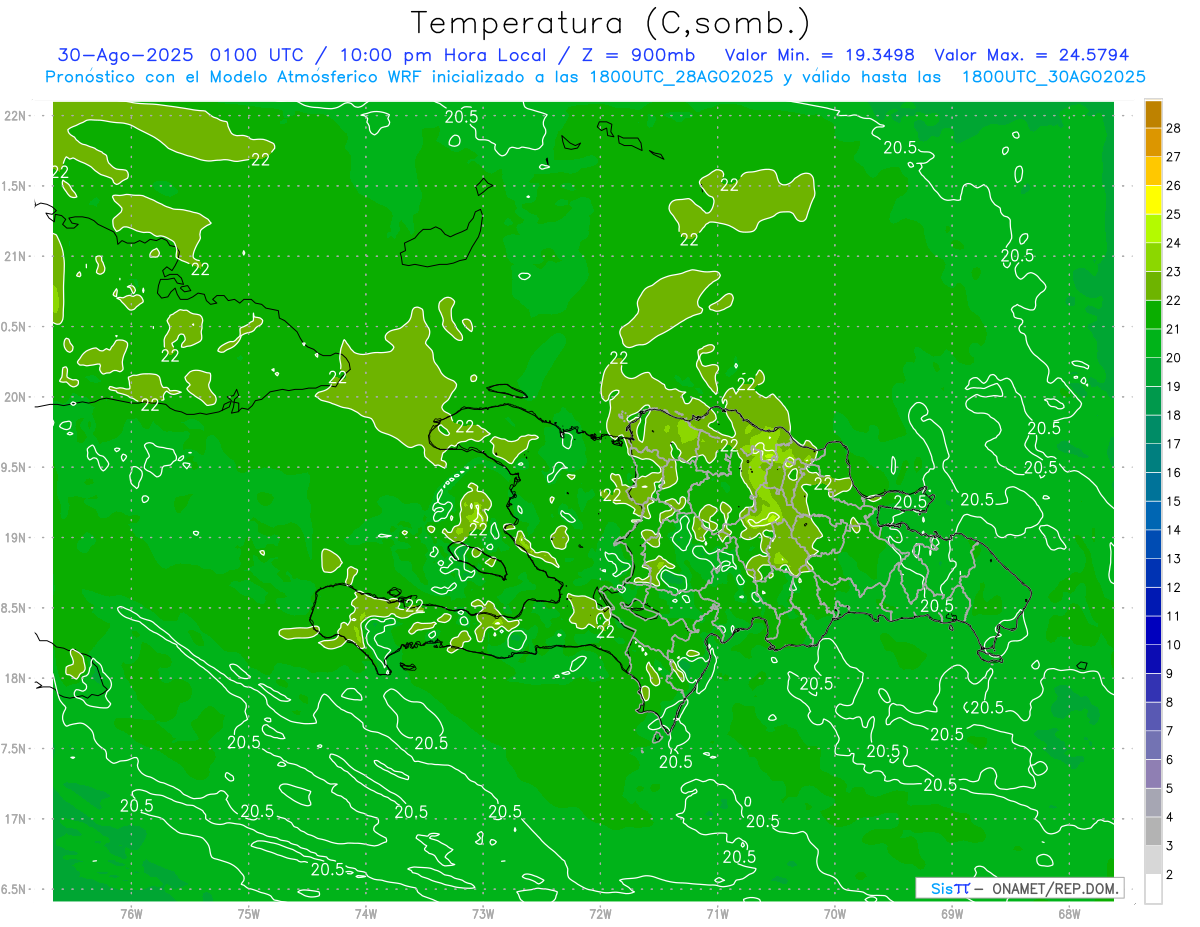Click color scale label 15
The image size is (1200, 927).
click(1175, 501)
